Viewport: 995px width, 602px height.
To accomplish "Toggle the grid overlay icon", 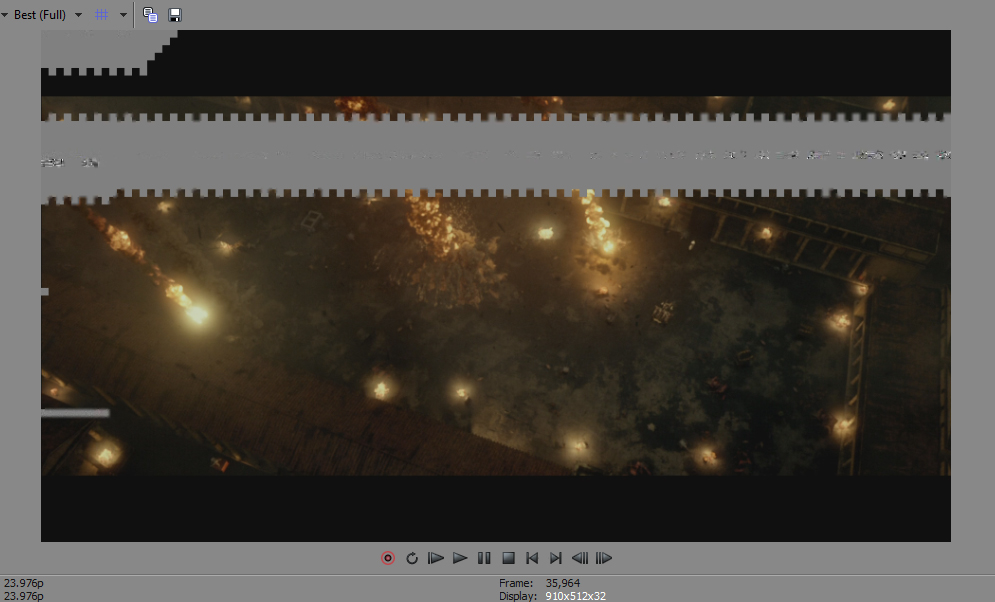I will tap(102, 15).
